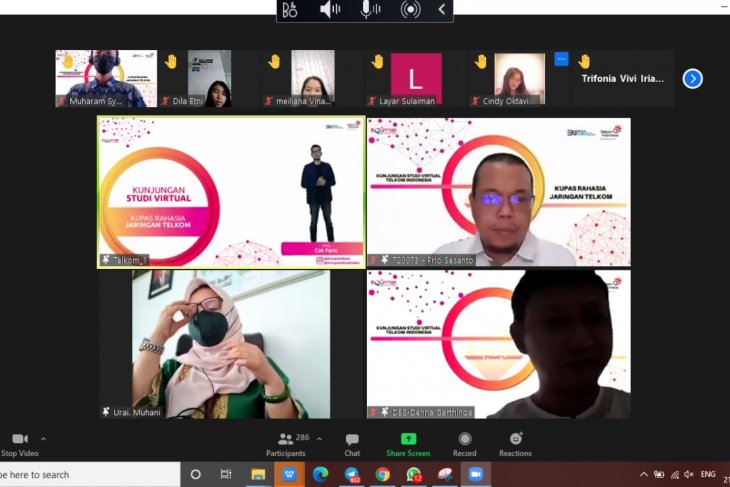Click the green Share Screen button
Viewport: 730px width, 487px height.
click(x=408, y=445)
